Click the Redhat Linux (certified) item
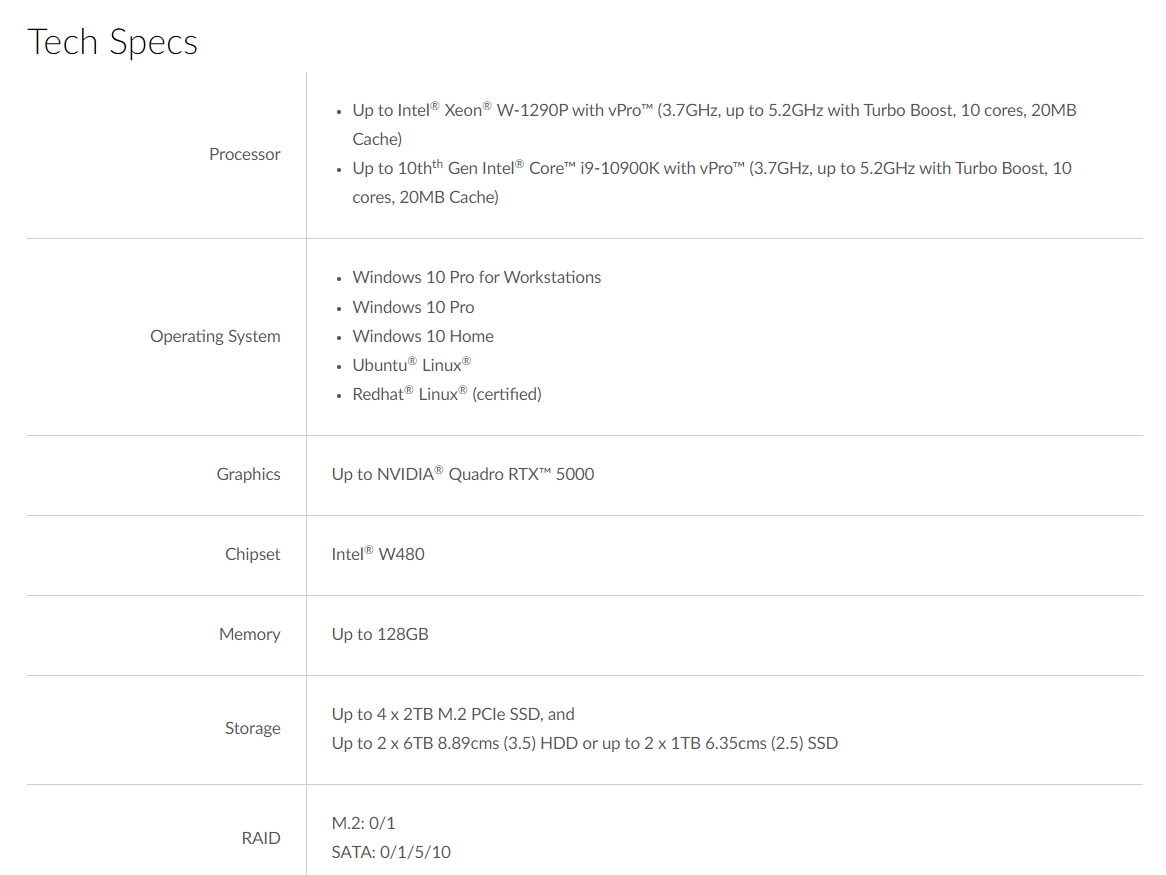Image resolution: width=1166 pixels, height=875 pixels. point(447,394)
